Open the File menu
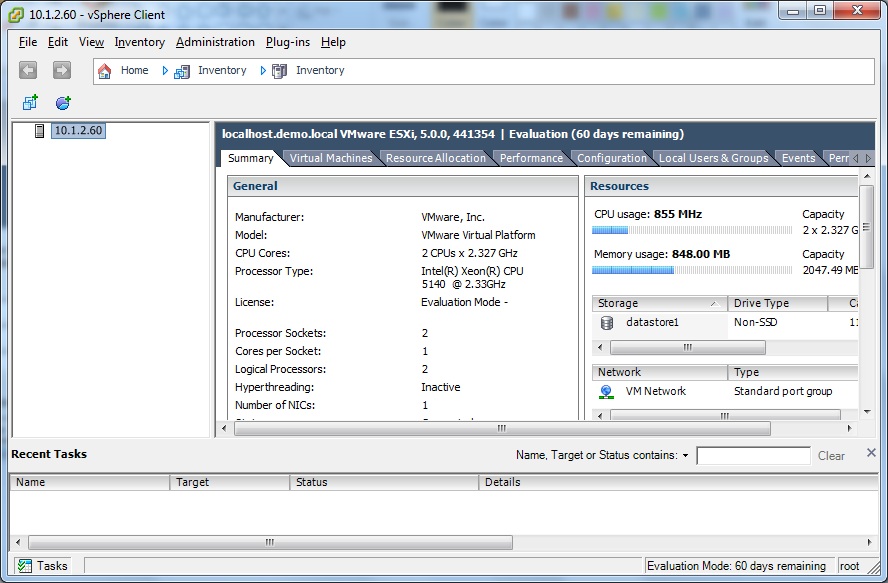The width and height of the screenshot is (888, 583). click(x=28, y=42)
